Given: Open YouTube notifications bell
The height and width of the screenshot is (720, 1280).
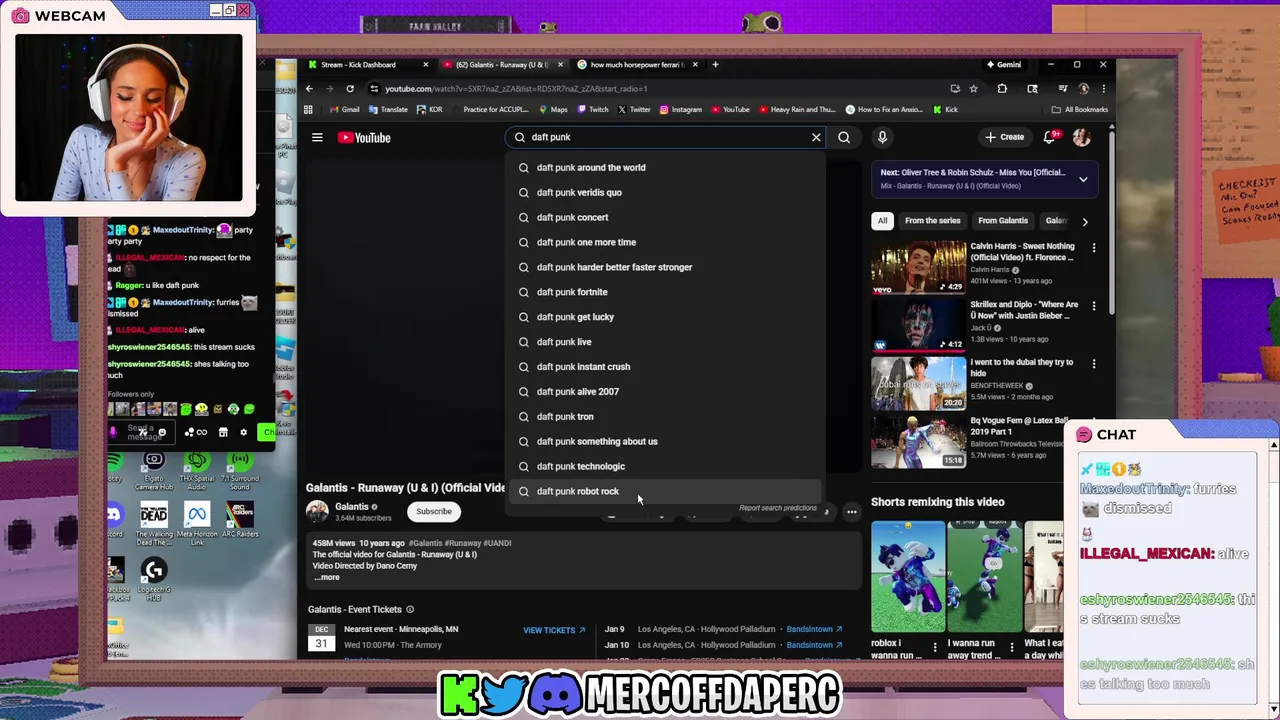Looking at the screenshot, I should pos(1050,137).
